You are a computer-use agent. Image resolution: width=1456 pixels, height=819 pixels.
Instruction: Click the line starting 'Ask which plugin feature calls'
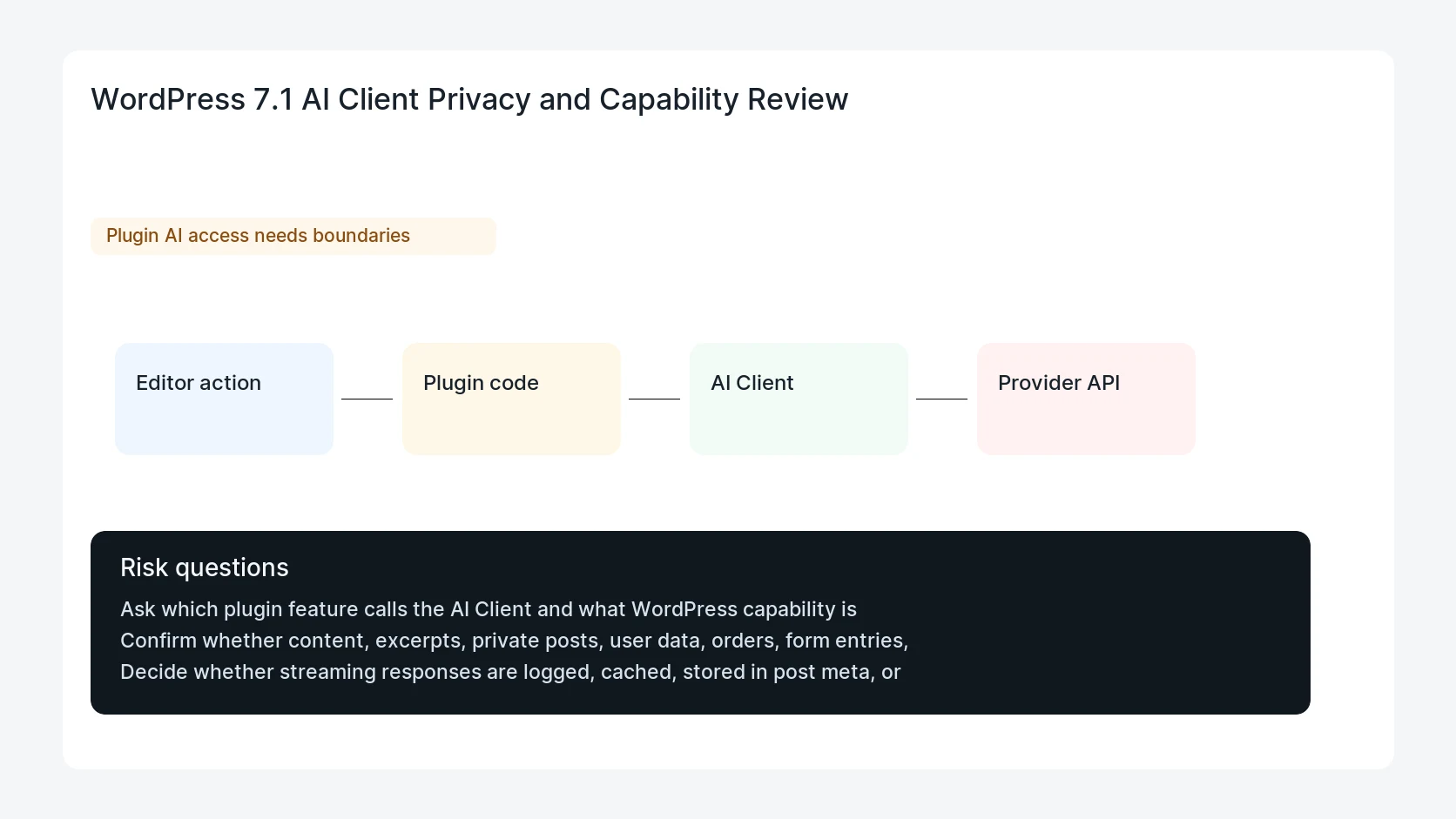[x=489, y=609]
